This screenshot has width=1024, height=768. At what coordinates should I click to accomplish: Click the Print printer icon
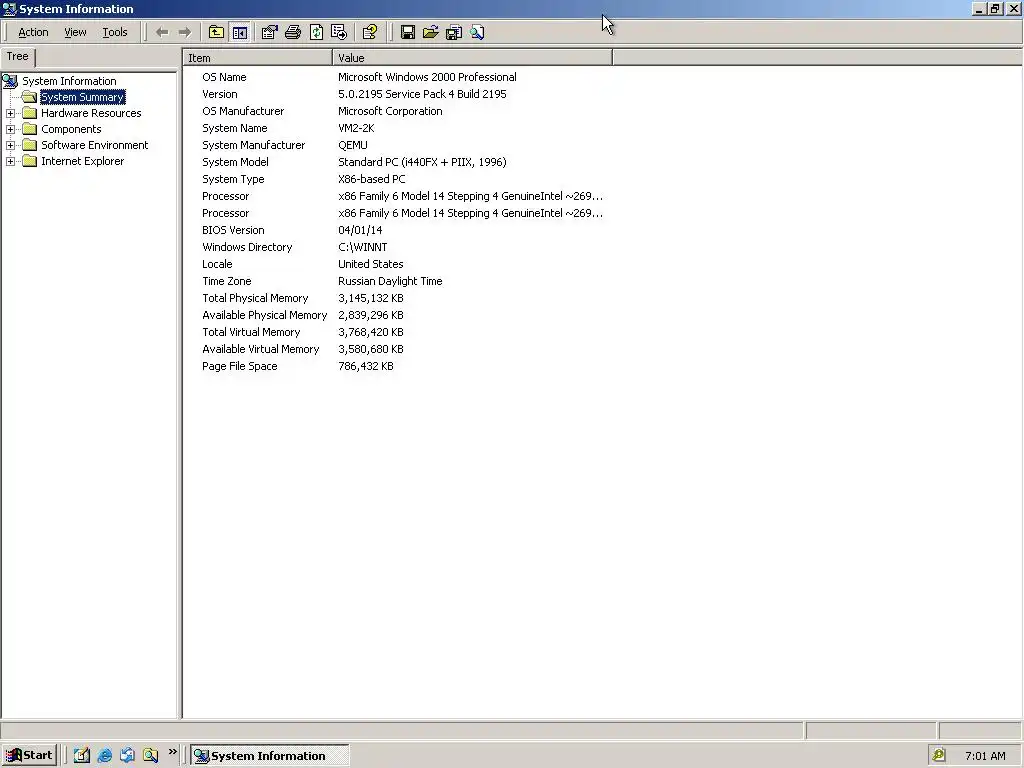[x=293, y=32]
